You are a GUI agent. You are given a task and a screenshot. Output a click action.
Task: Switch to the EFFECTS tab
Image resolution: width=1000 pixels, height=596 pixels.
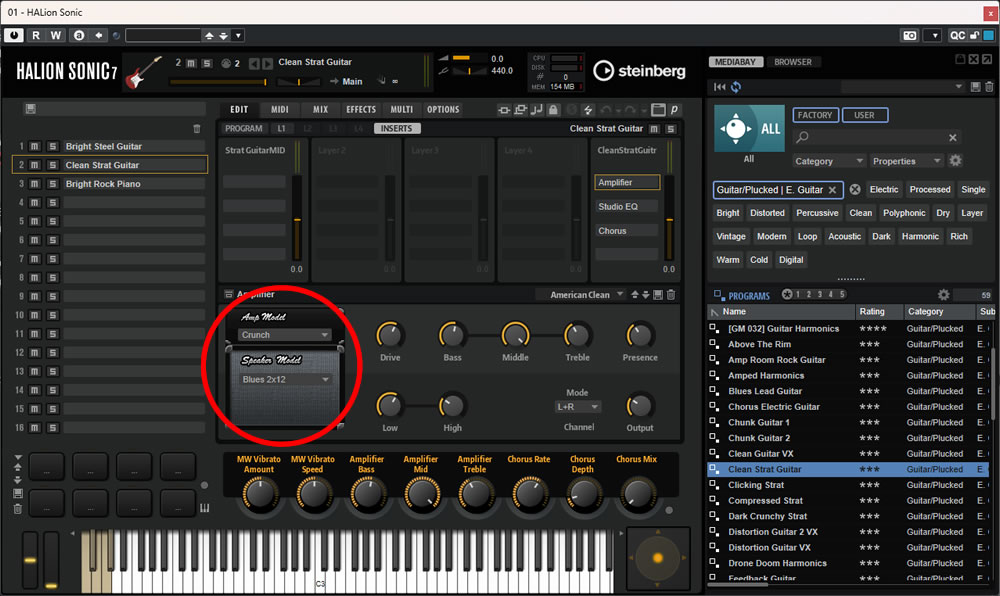(361, 110)
